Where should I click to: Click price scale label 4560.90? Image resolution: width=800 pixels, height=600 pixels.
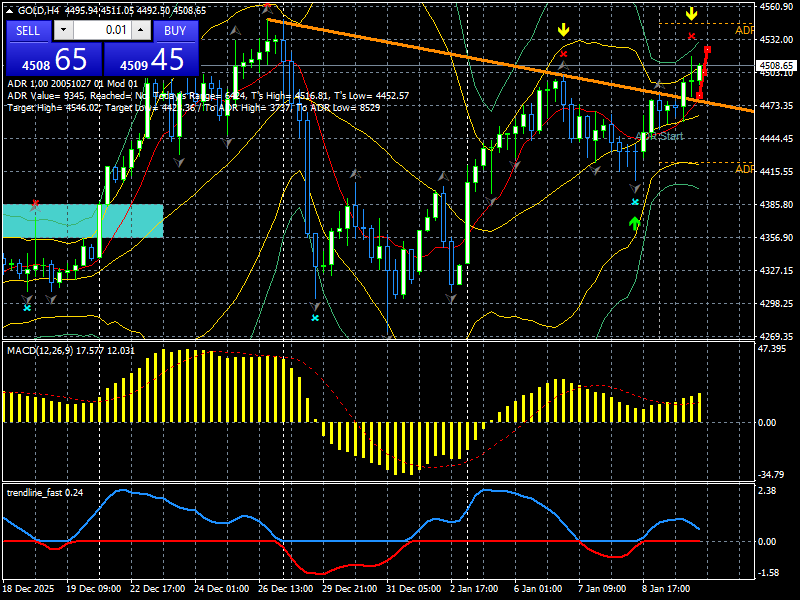point(776,7)
